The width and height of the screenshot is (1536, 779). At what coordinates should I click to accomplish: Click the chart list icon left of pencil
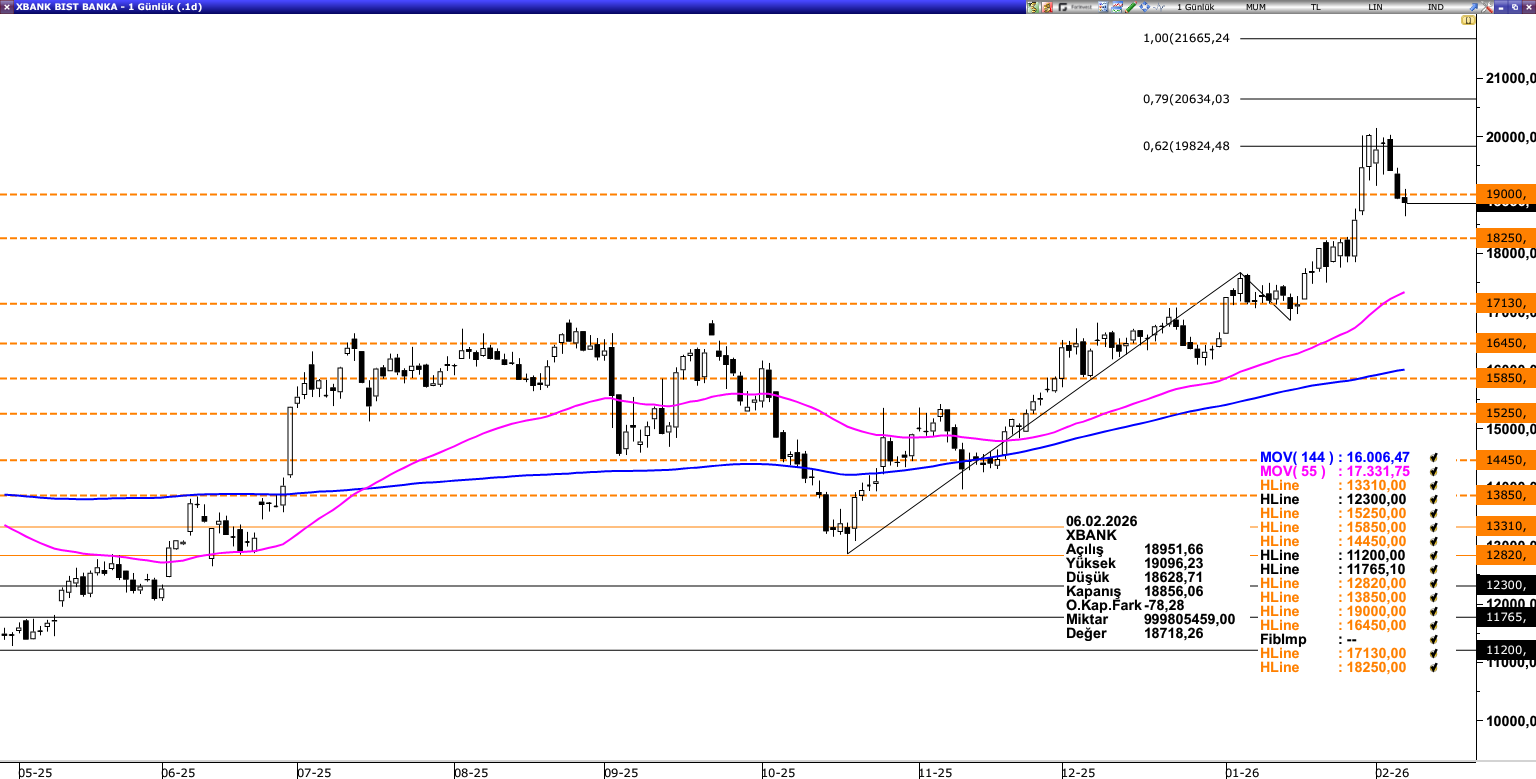1114,7
